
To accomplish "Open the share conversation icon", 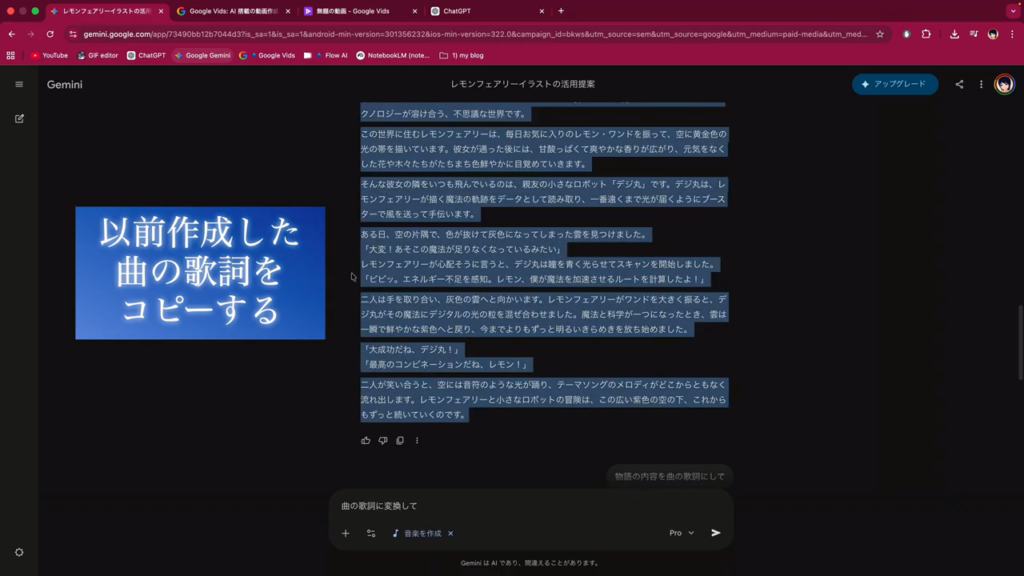I will (959, 84).
